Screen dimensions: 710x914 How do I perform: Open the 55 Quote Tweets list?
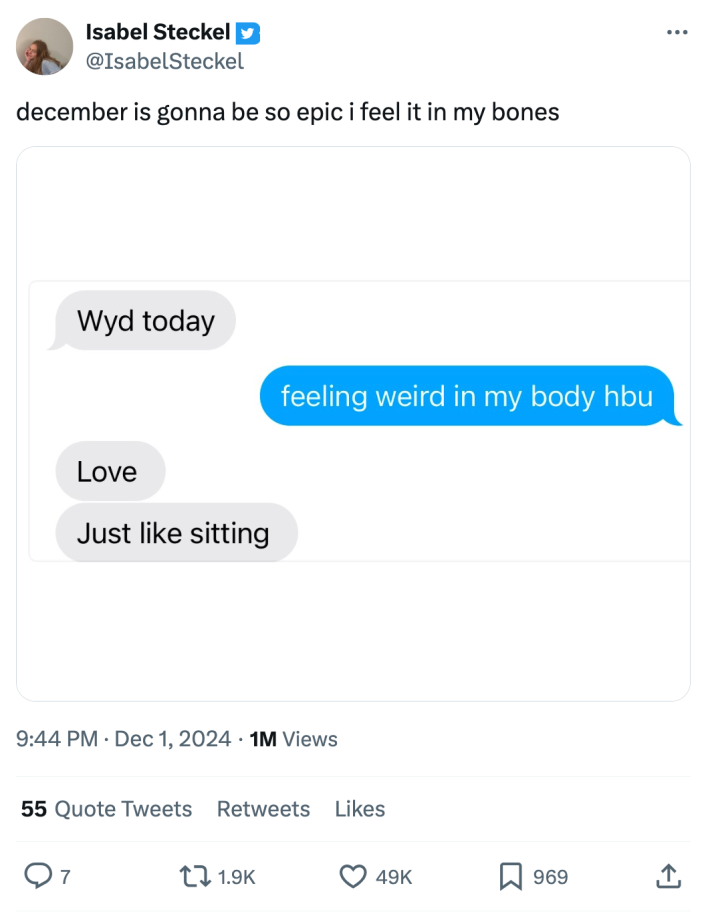tap(106, 809)
